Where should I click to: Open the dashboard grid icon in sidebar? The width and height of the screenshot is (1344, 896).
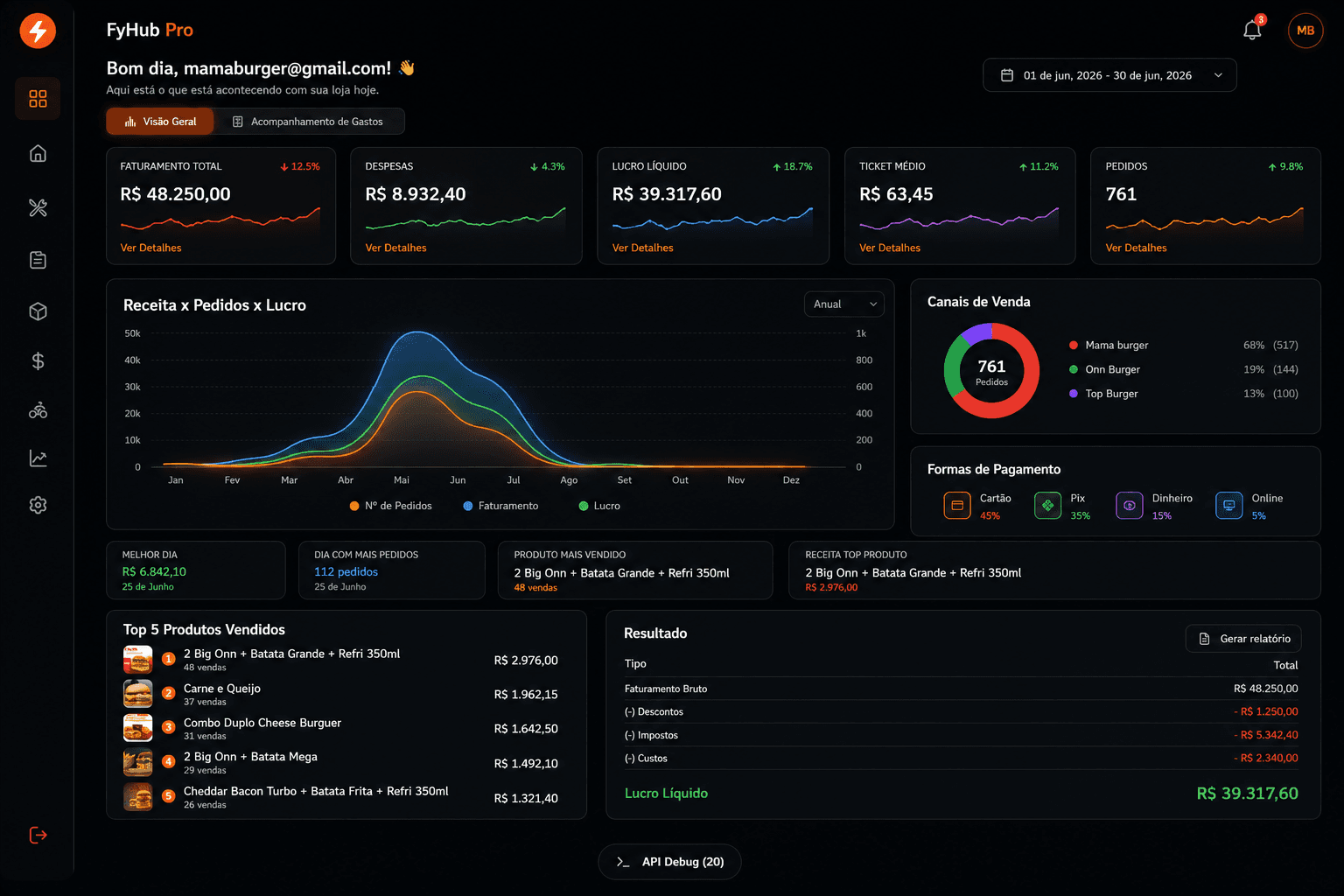coord(38,99)
